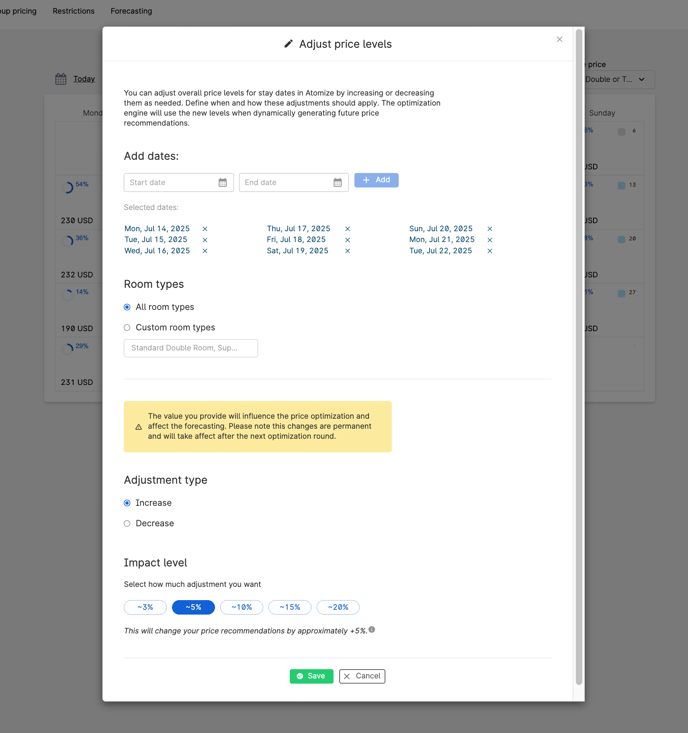Remove Mon, Jul 21, 2025 from selection

point(490,240)
